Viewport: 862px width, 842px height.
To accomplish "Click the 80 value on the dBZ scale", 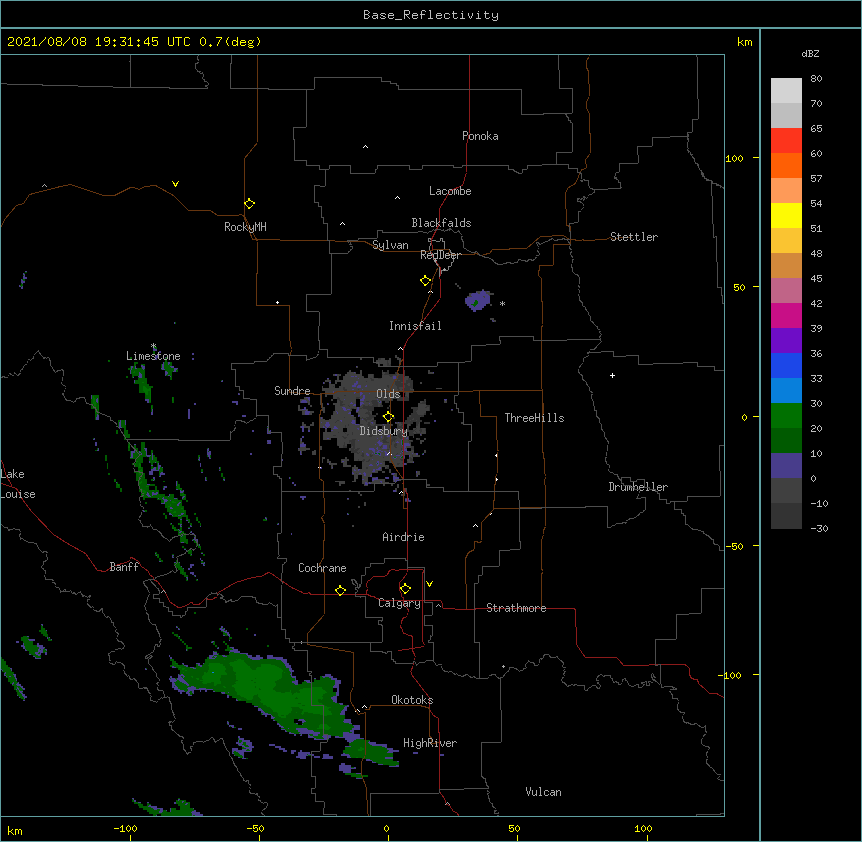I will [x=816, y=79].
